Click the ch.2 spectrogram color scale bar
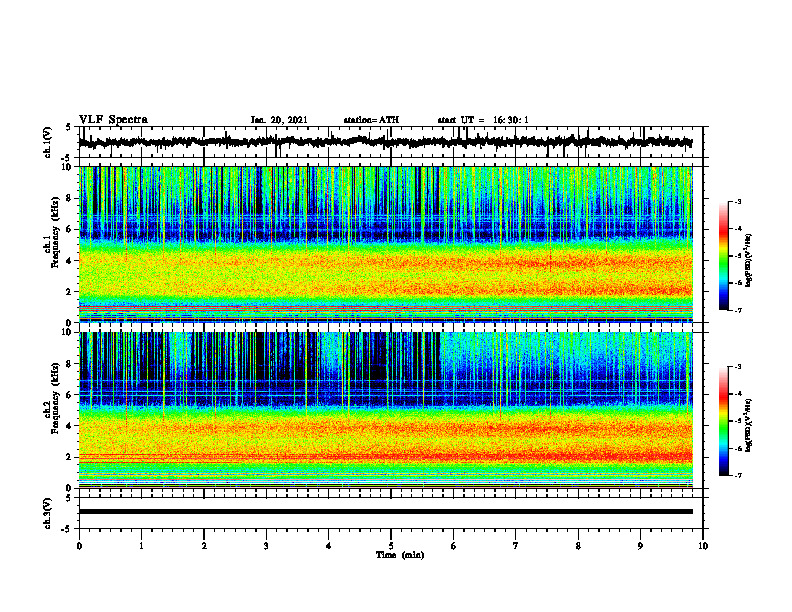Screen dimensions: 792x612 (x=724, y=421)
